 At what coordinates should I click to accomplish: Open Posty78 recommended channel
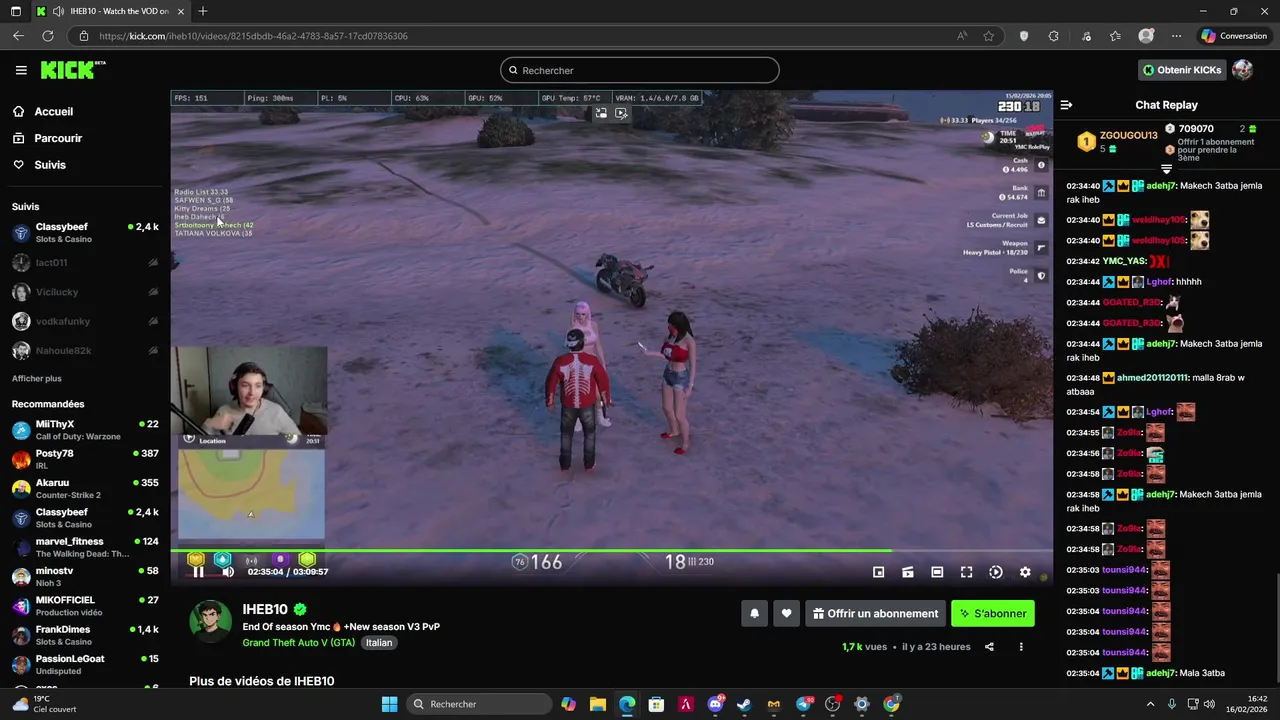(85, 460)
